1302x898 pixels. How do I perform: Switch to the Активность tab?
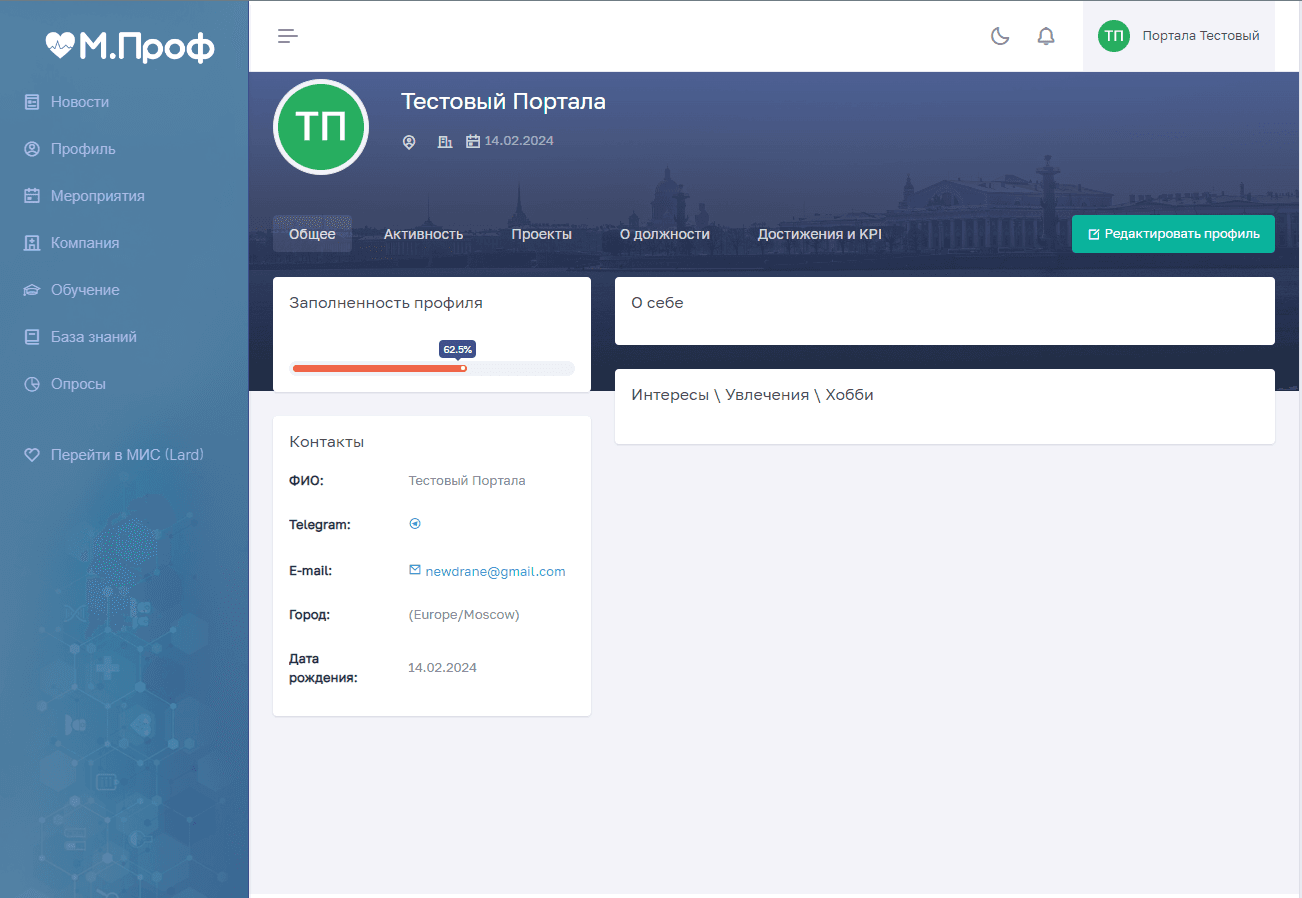pos(423,234)
